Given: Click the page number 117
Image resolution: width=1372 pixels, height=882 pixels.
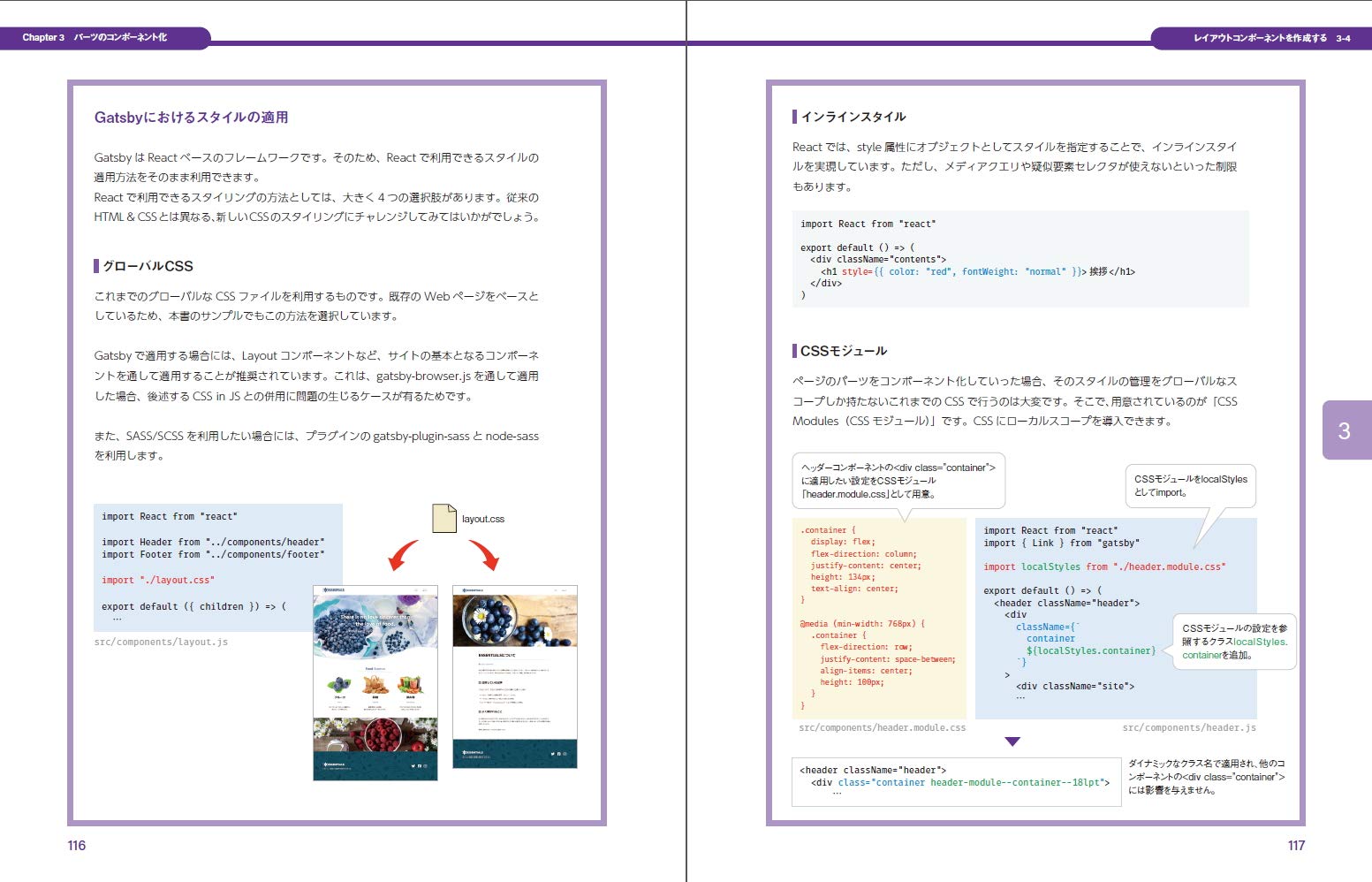Looking at the screenshot, I should (1296, 846).
